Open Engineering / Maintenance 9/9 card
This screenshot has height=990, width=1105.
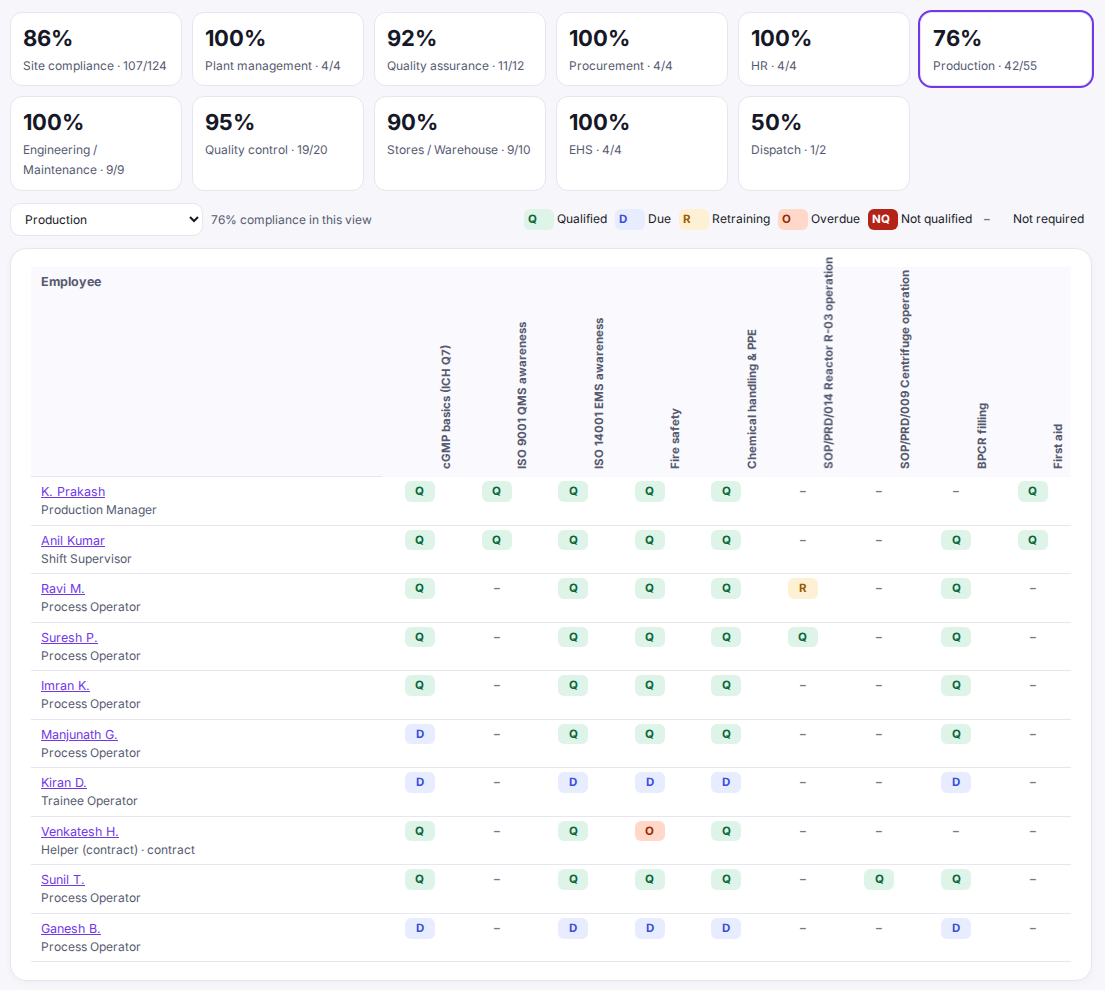click(x=96, y=144)
